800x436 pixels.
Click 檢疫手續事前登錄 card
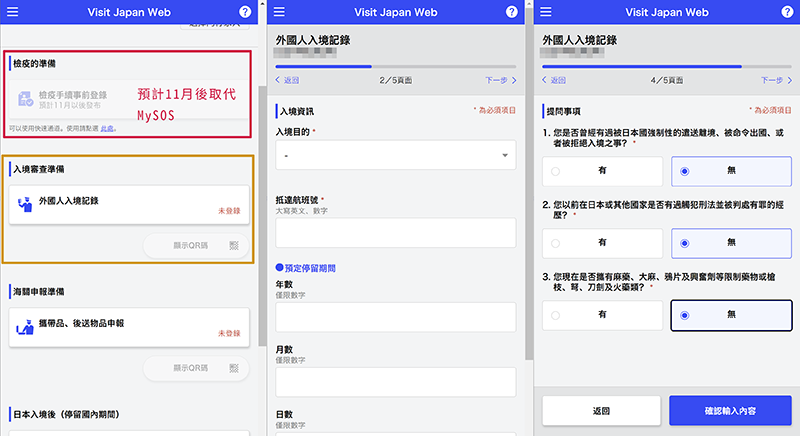coord(129,99)
